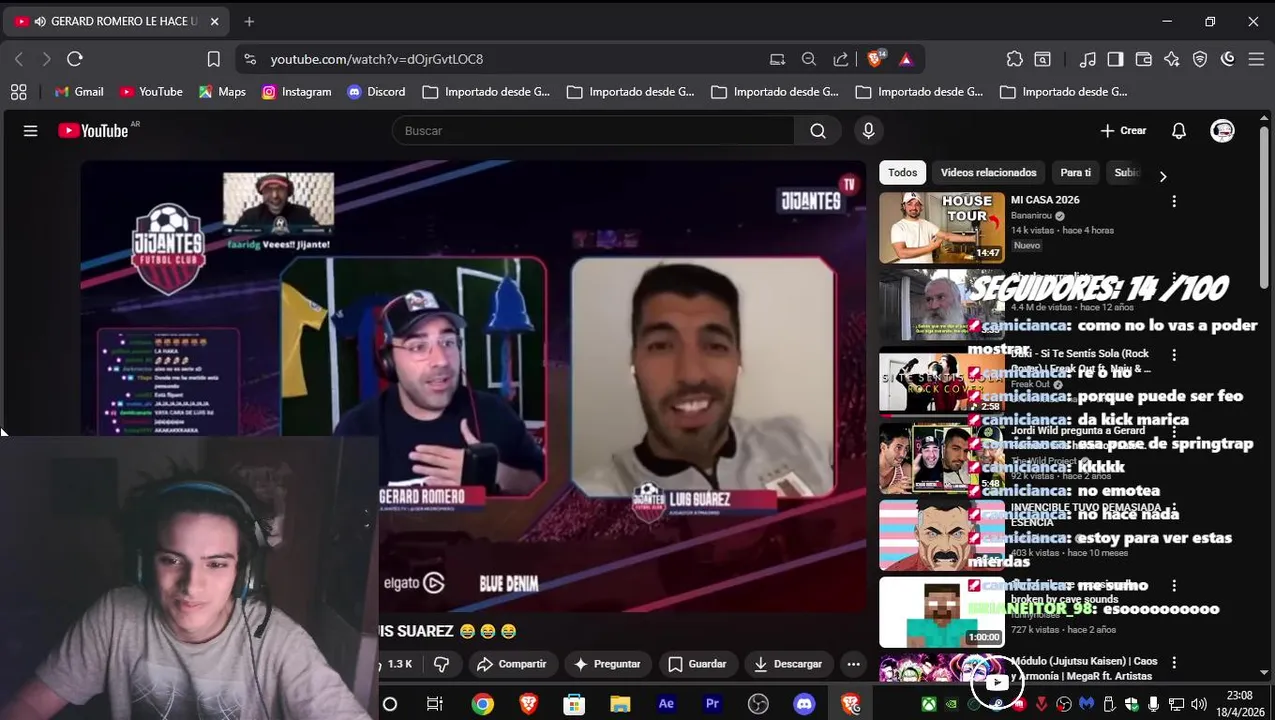Viewport: 1275px width, 720px height.
Task: Open OBS Studio from the taskbar
Action: [758, 704]
